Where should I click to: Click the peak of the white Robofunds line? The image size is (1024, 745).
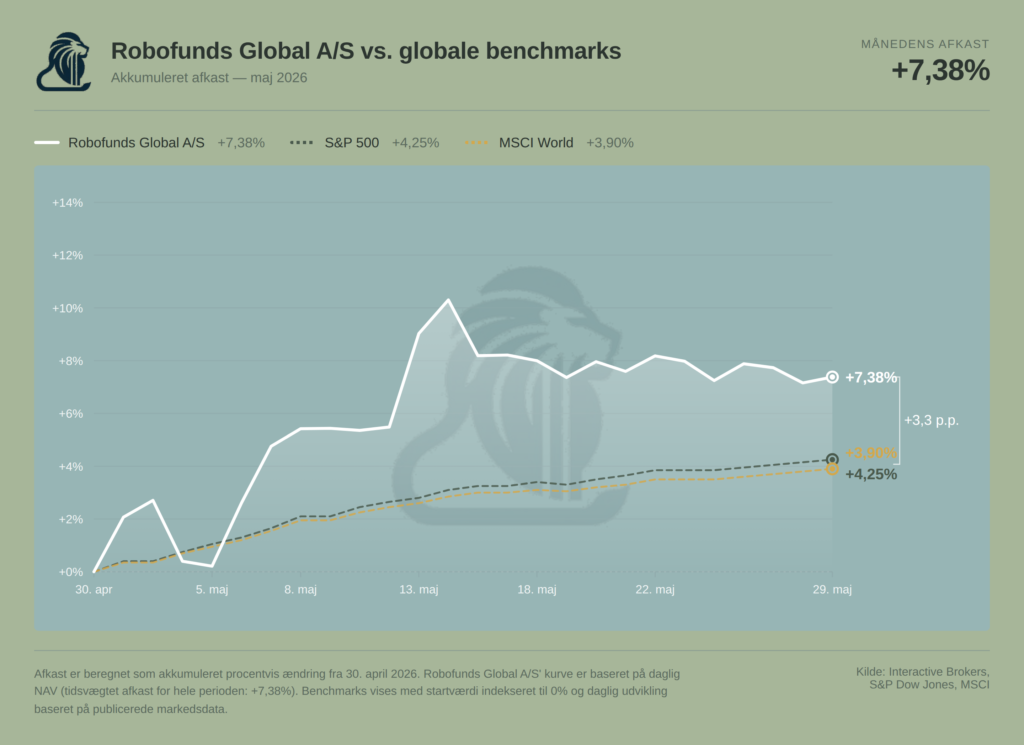click(448, 300)
